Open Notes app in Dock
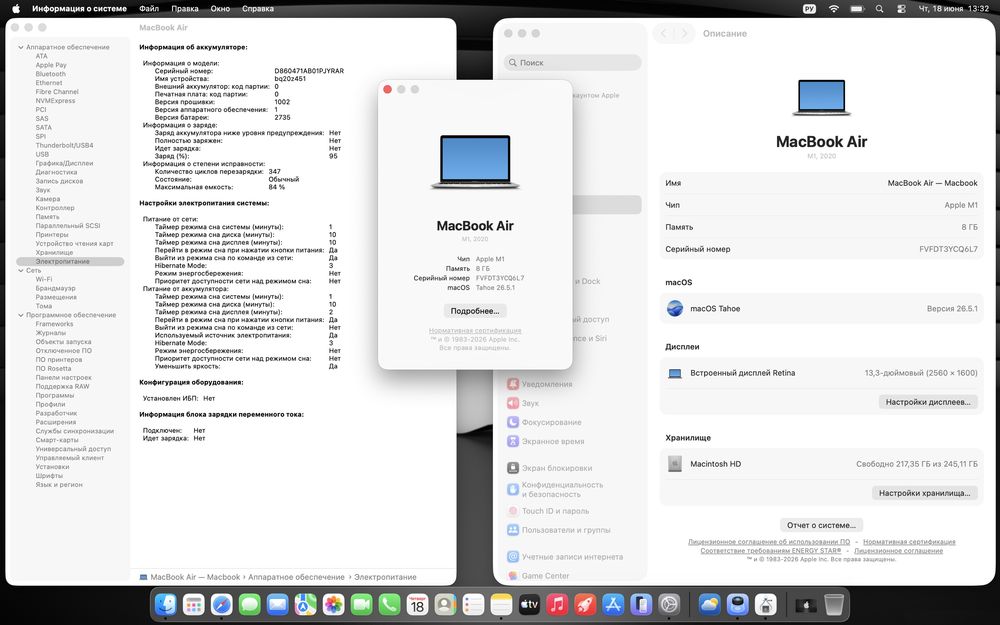Image resolution: width=1000 pixels, height=625 pixels. click(x=501, y=604)
